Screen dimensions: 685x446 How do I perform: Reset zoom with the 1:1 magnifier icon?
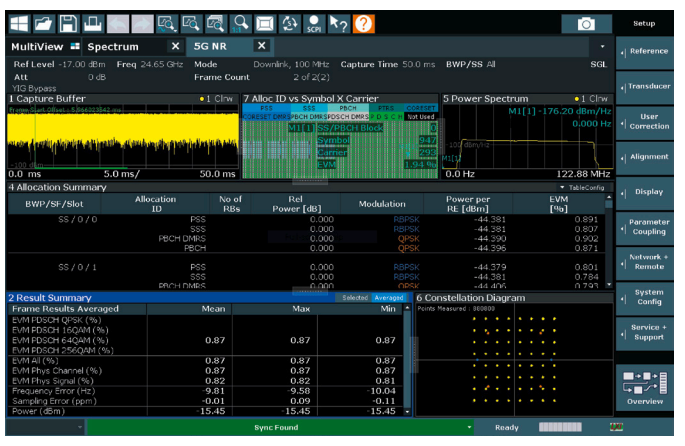[241, 23]
